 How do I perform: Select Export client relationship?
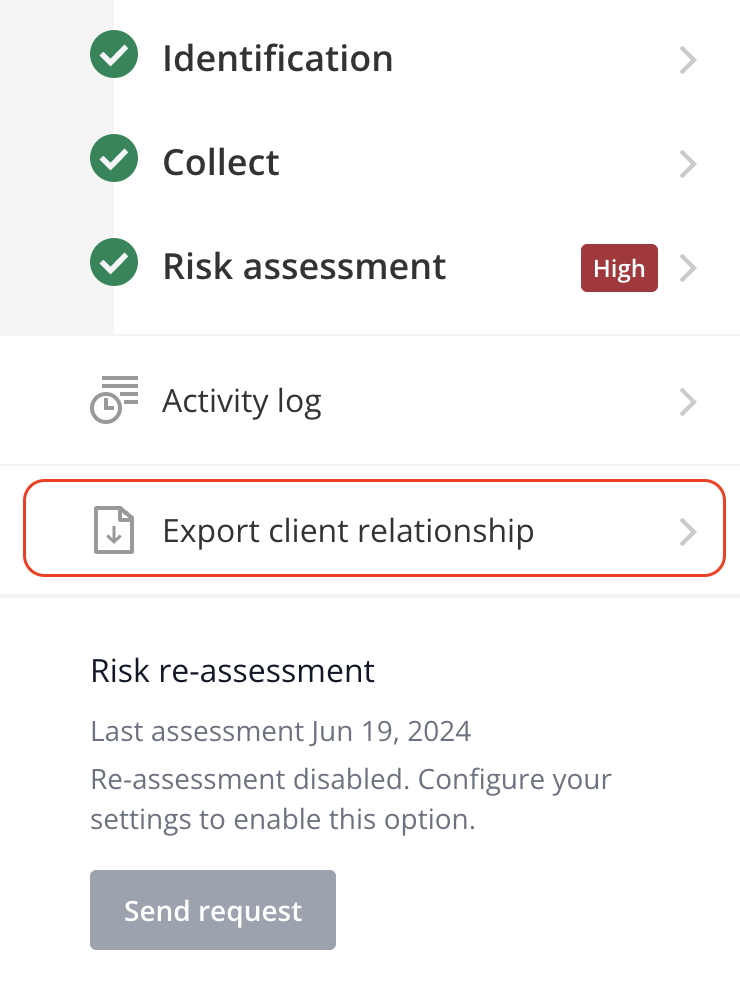[374, 528]
